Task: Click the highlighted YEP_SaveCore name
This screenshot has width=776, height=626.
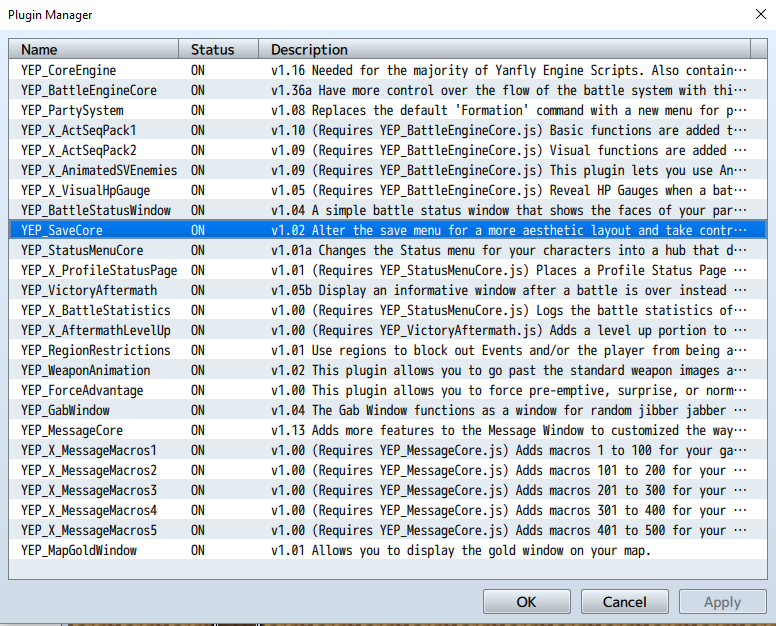Action: point(62,230)
